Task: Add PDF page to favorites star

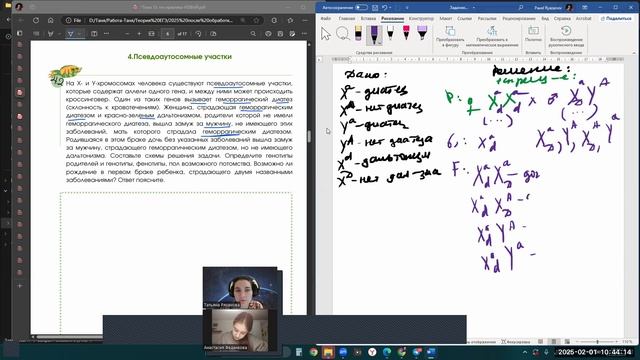Action: [x=256, y=20]
